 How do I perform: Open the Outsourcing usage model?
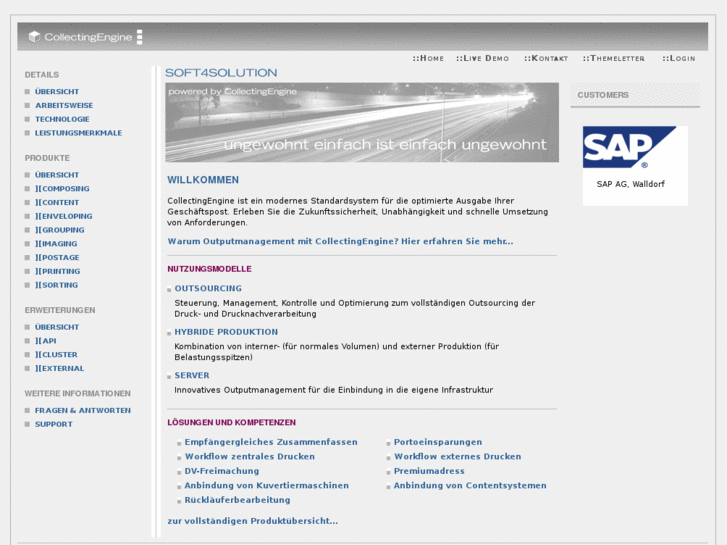(x=208, y=289)
